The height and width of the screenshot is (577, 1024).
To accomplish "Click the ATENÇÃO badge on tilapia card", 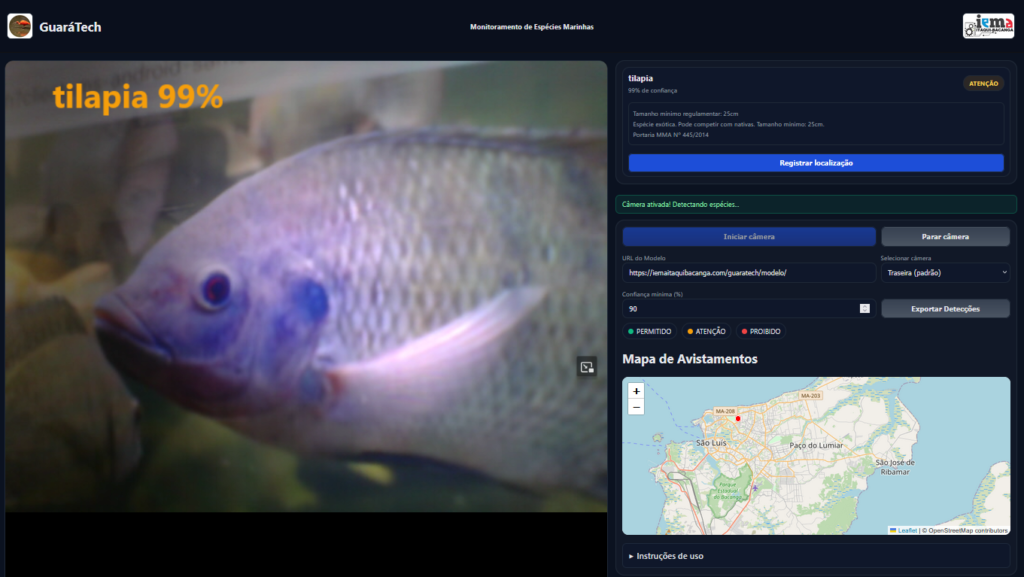I will pos(983,84).
